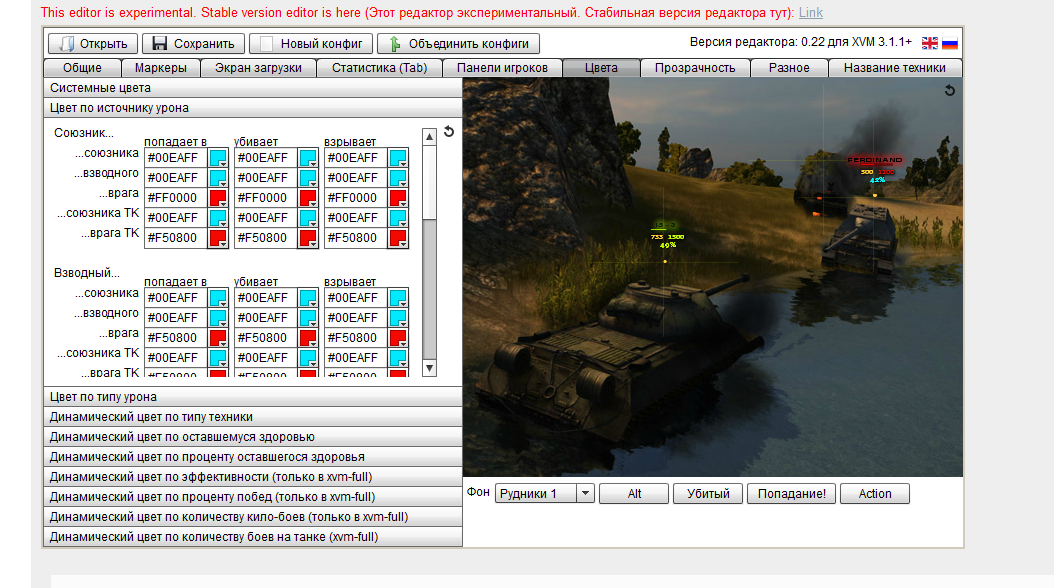Expand Динамический цвет по проценту побед section
This screenshot has width=1054, height=588.
click(x=253, y=497)
